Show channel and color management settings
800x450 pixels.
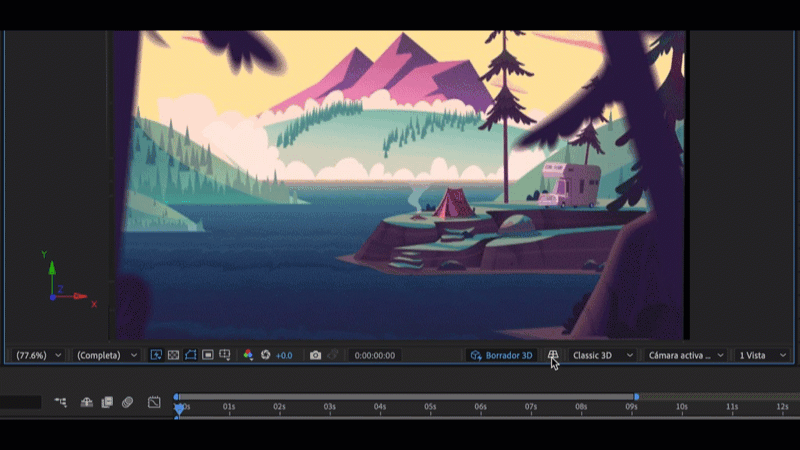248,355
